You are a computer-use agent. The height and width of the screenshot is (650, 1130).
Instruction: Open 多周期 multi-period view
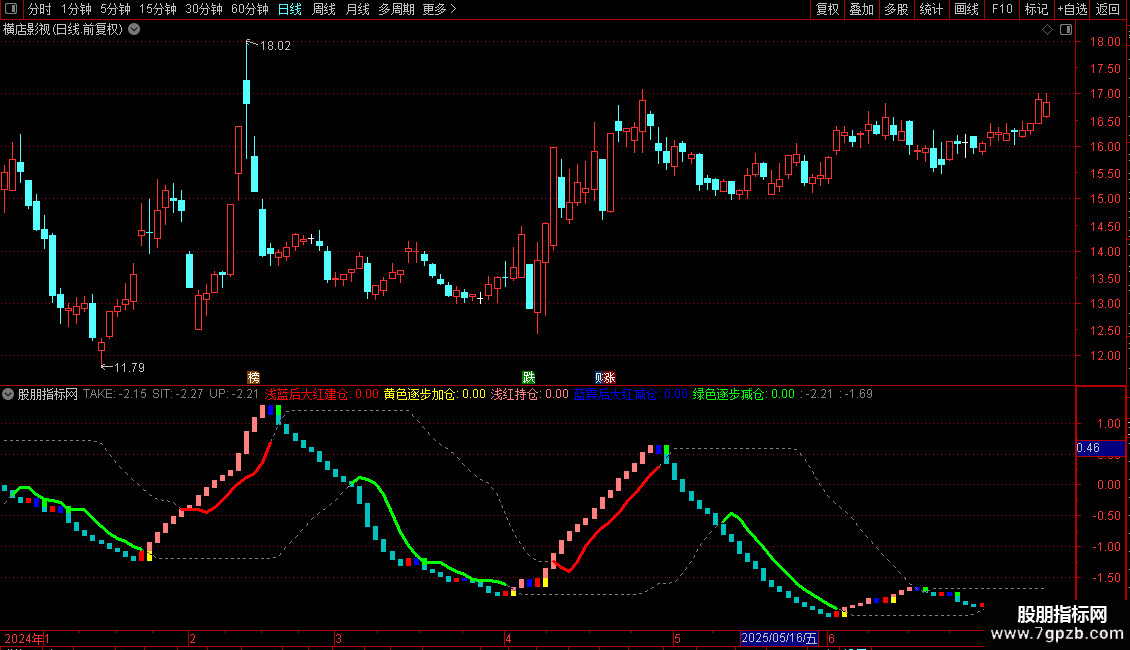(396, 9)
